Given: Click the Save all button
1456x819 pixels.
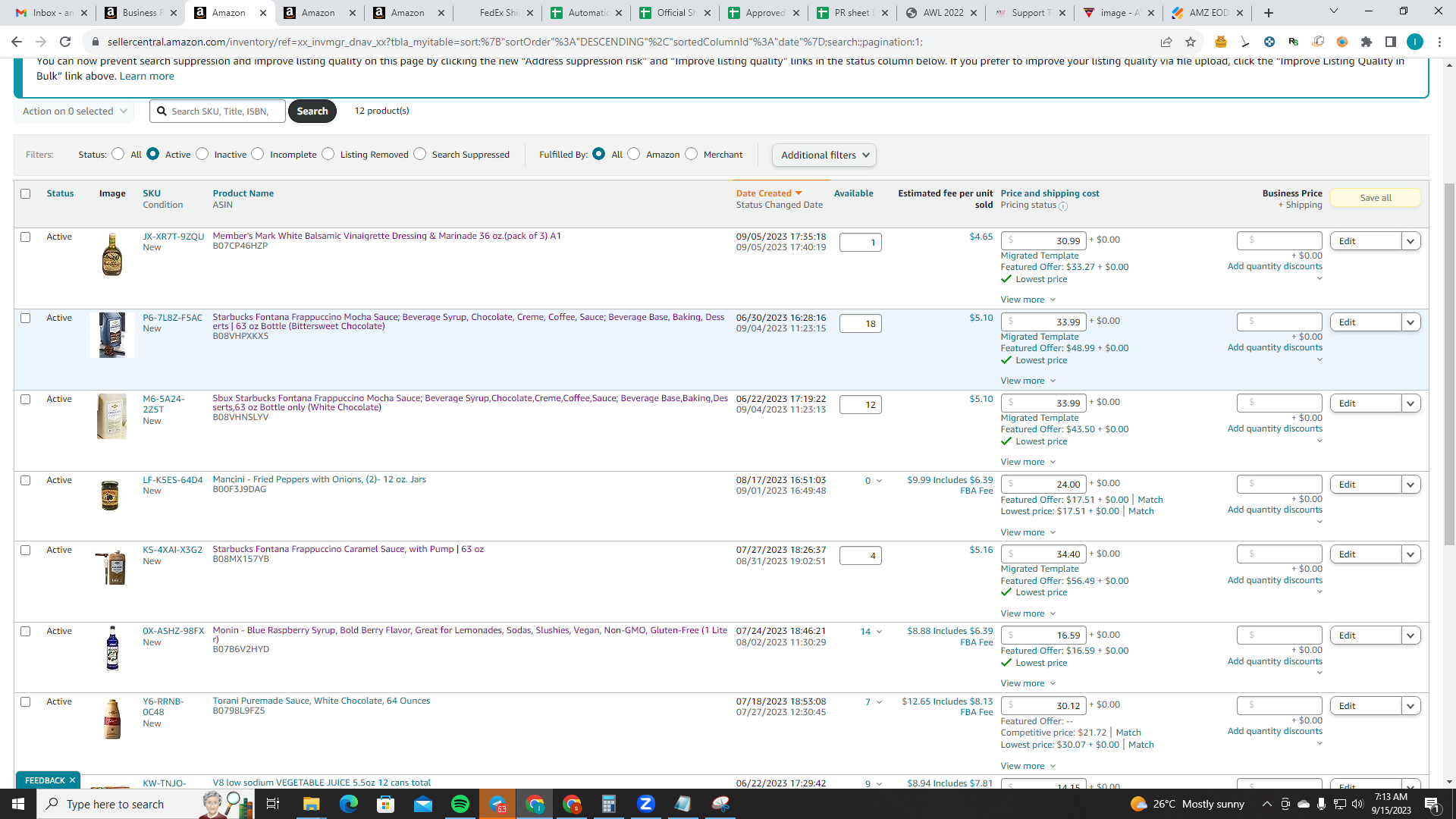Looking at the screenshot, I should click(1375, 198).
